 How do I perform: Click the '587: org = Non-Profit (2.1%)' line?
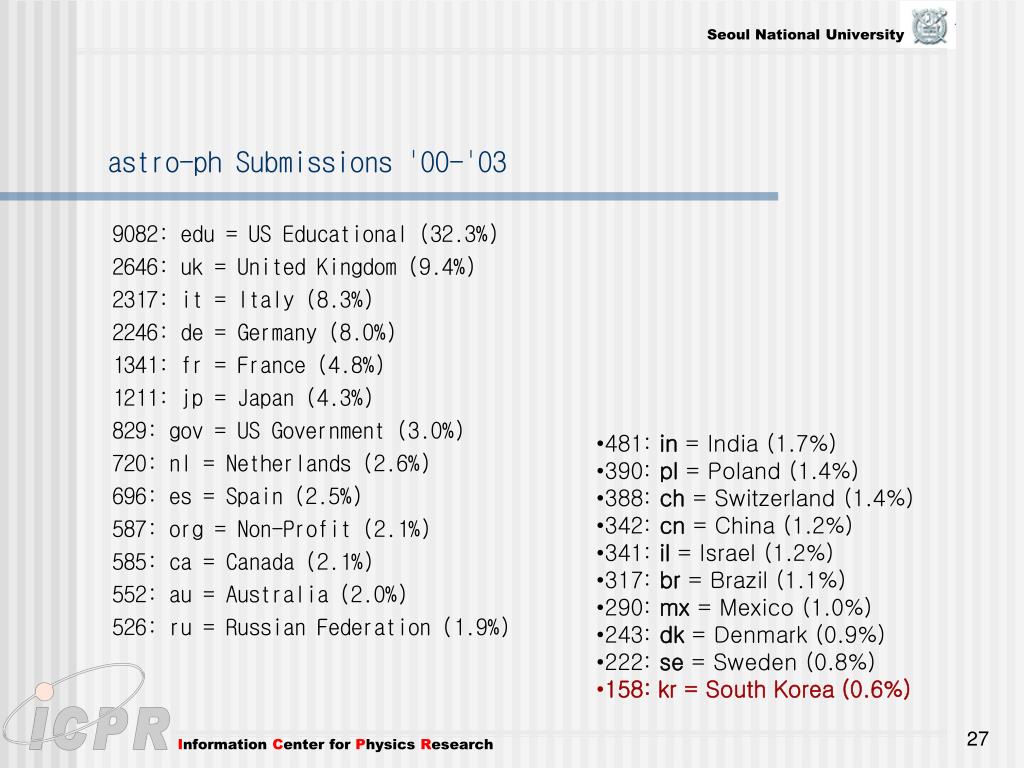coord(271,529)
